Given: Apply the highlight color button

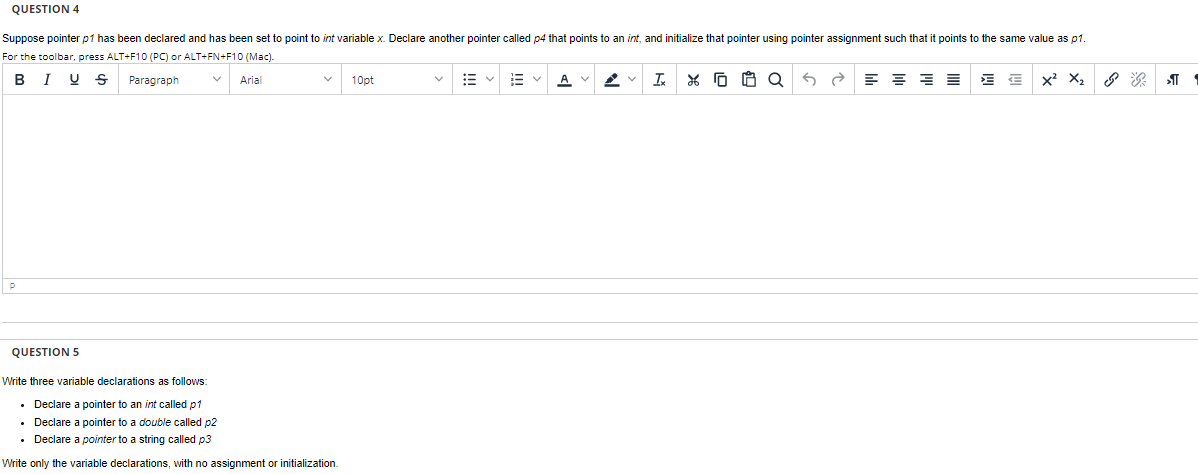Looking at the screenshot, I should 612,80.
